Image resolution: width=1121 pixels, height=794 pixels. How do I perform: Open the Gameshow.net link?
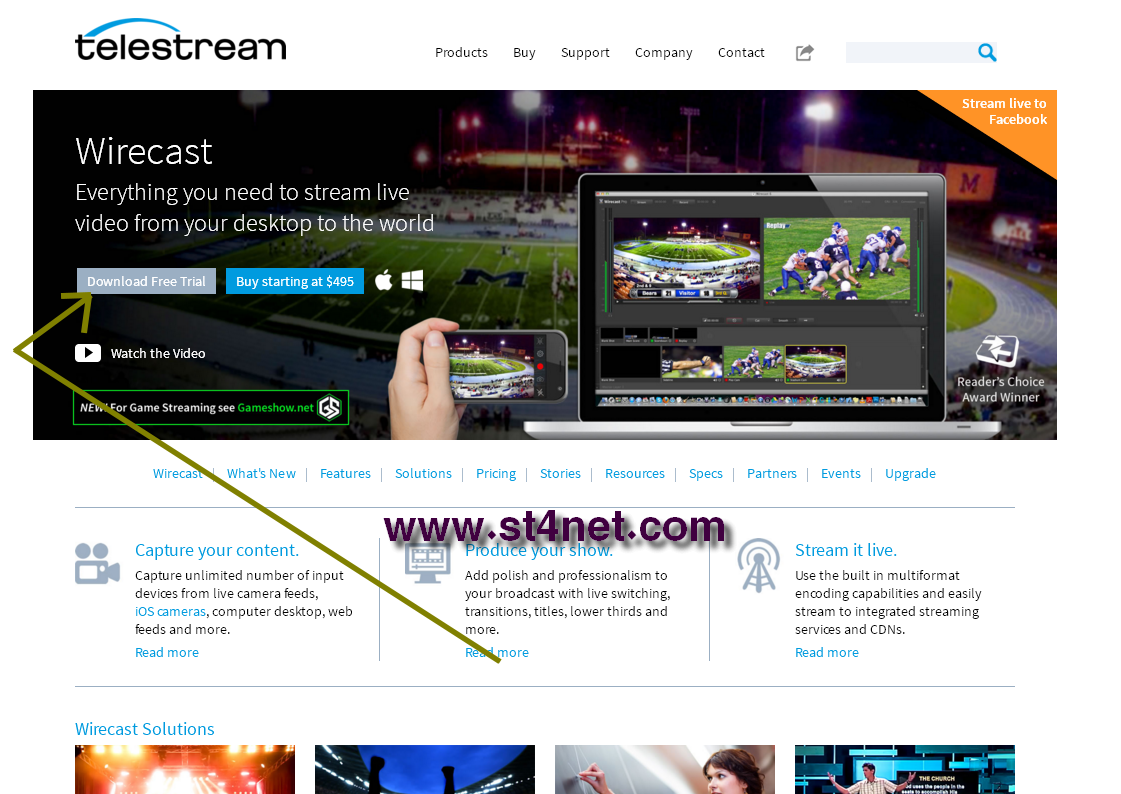click(275, 407)
